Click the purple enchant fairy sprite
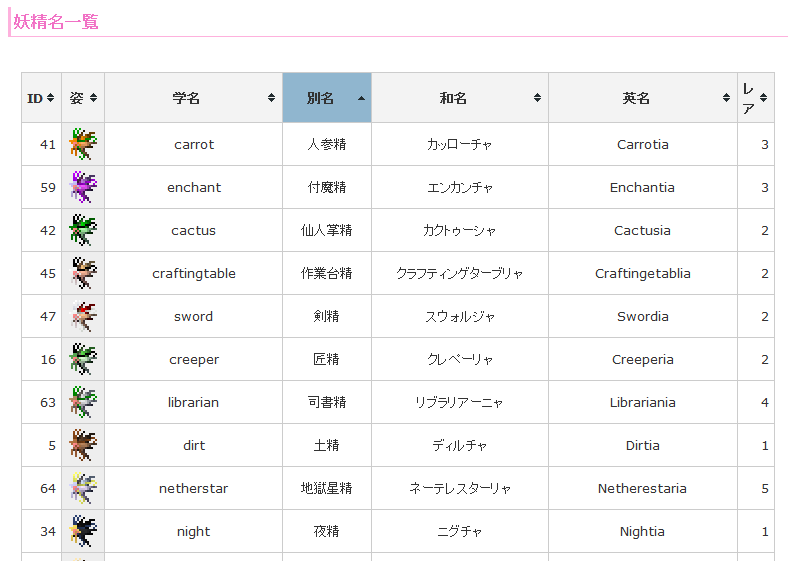Image resolution: width=793 pixels, height=561 pixels. pyautogui.click(x=83, y=188)
